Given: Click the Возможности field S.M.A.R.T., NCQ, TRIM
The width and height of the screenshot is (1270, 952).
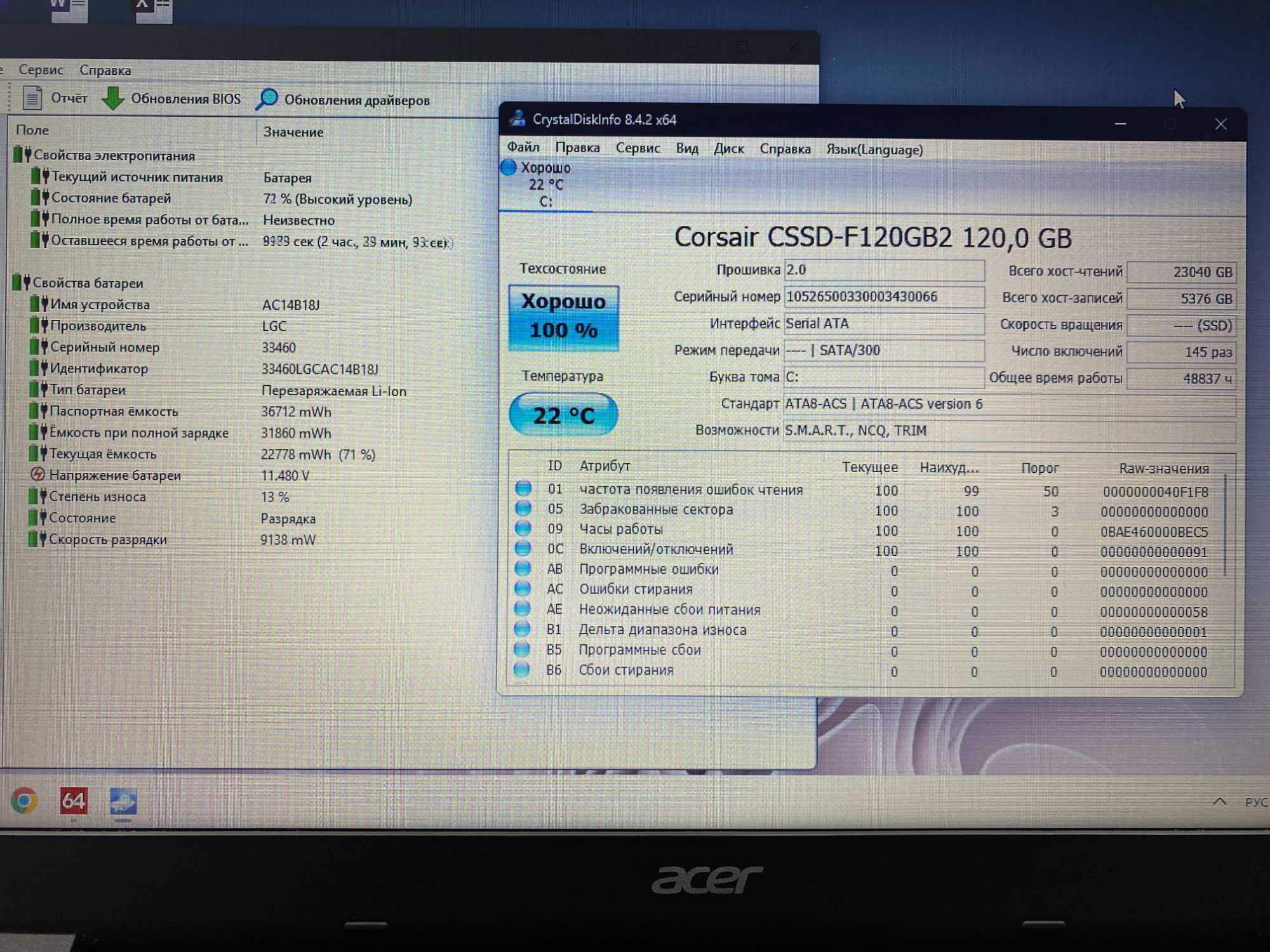Looking at the screenshot, I should [x=1010, y=430].
